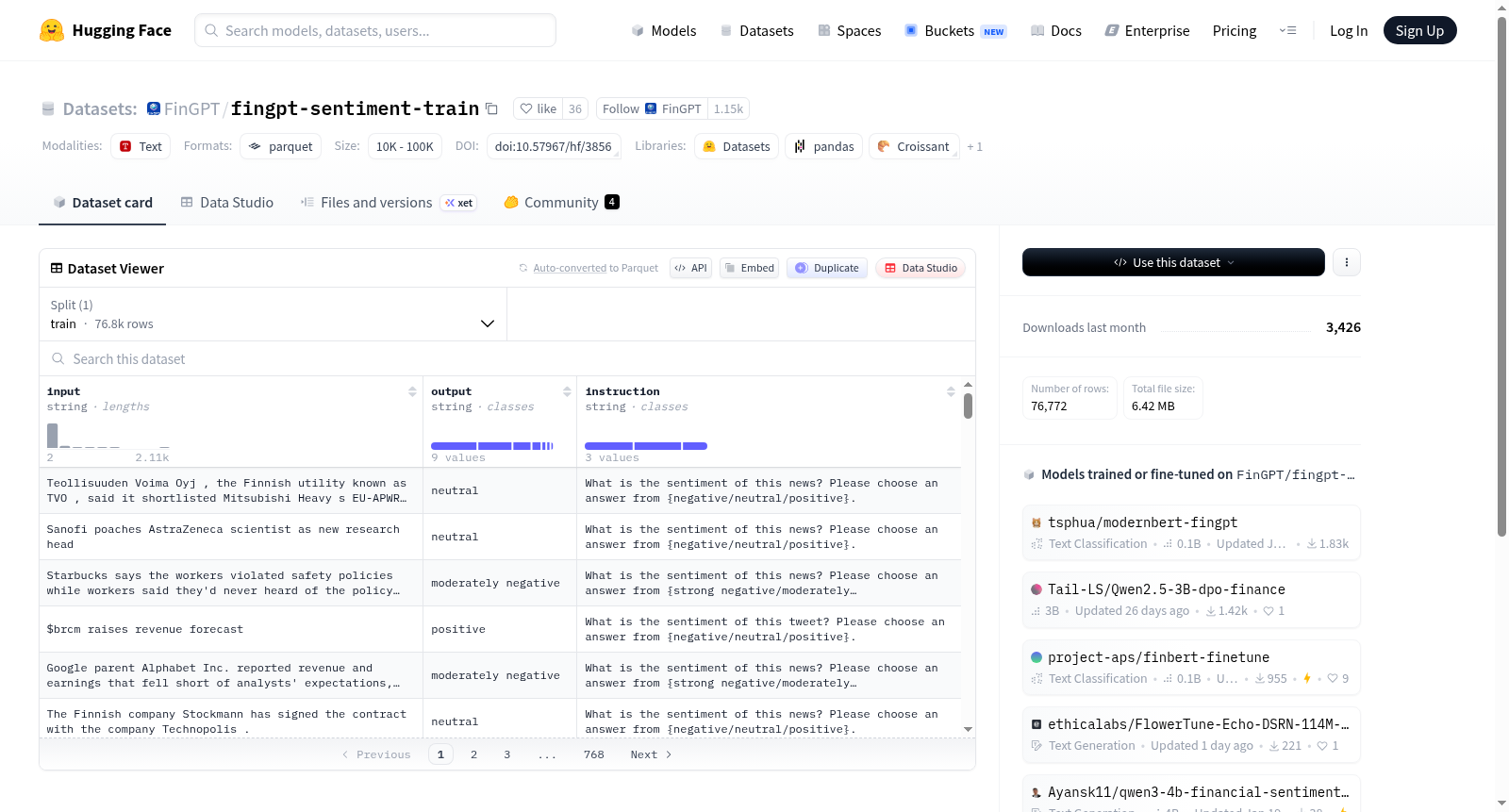1509x812 pixels.
Task: Click the viewer scrollbar down arrow
Action: click(968, 729)
